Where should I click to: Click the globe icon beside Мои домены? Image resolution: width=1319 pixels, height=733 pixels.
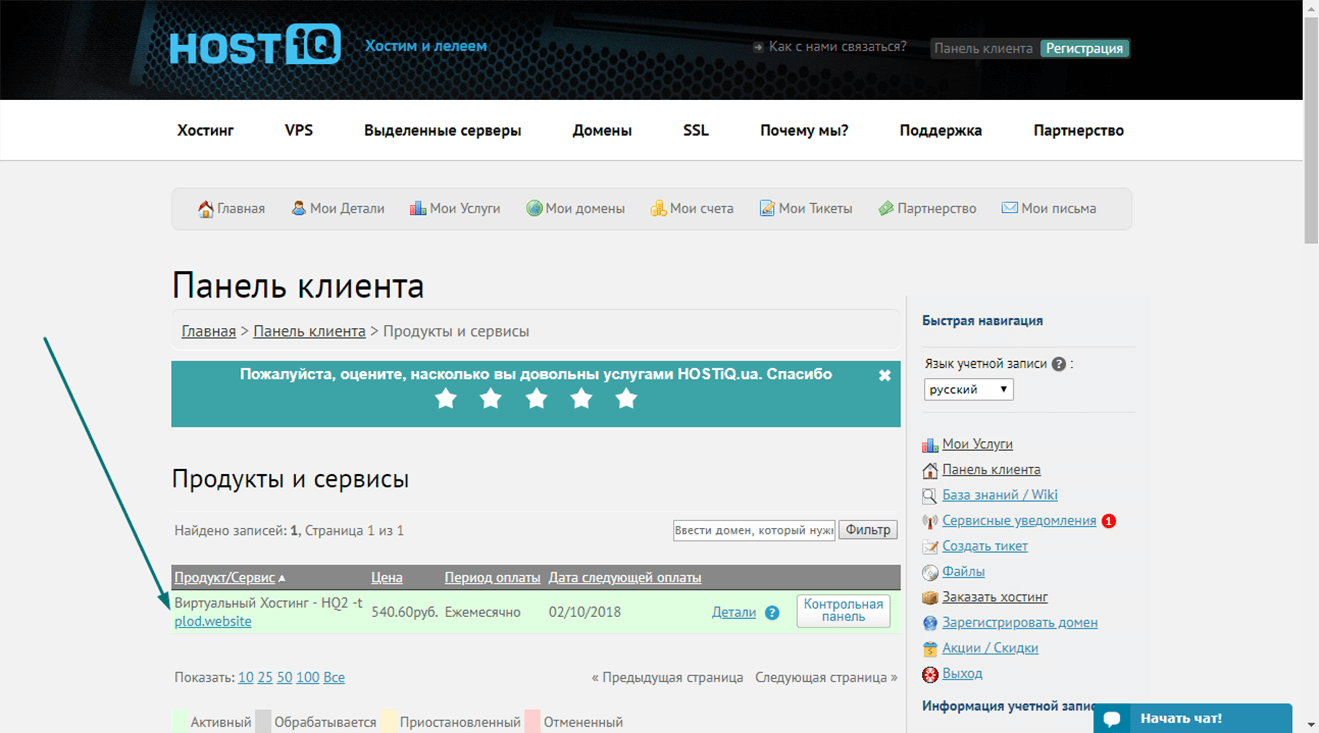pos(534,208)
